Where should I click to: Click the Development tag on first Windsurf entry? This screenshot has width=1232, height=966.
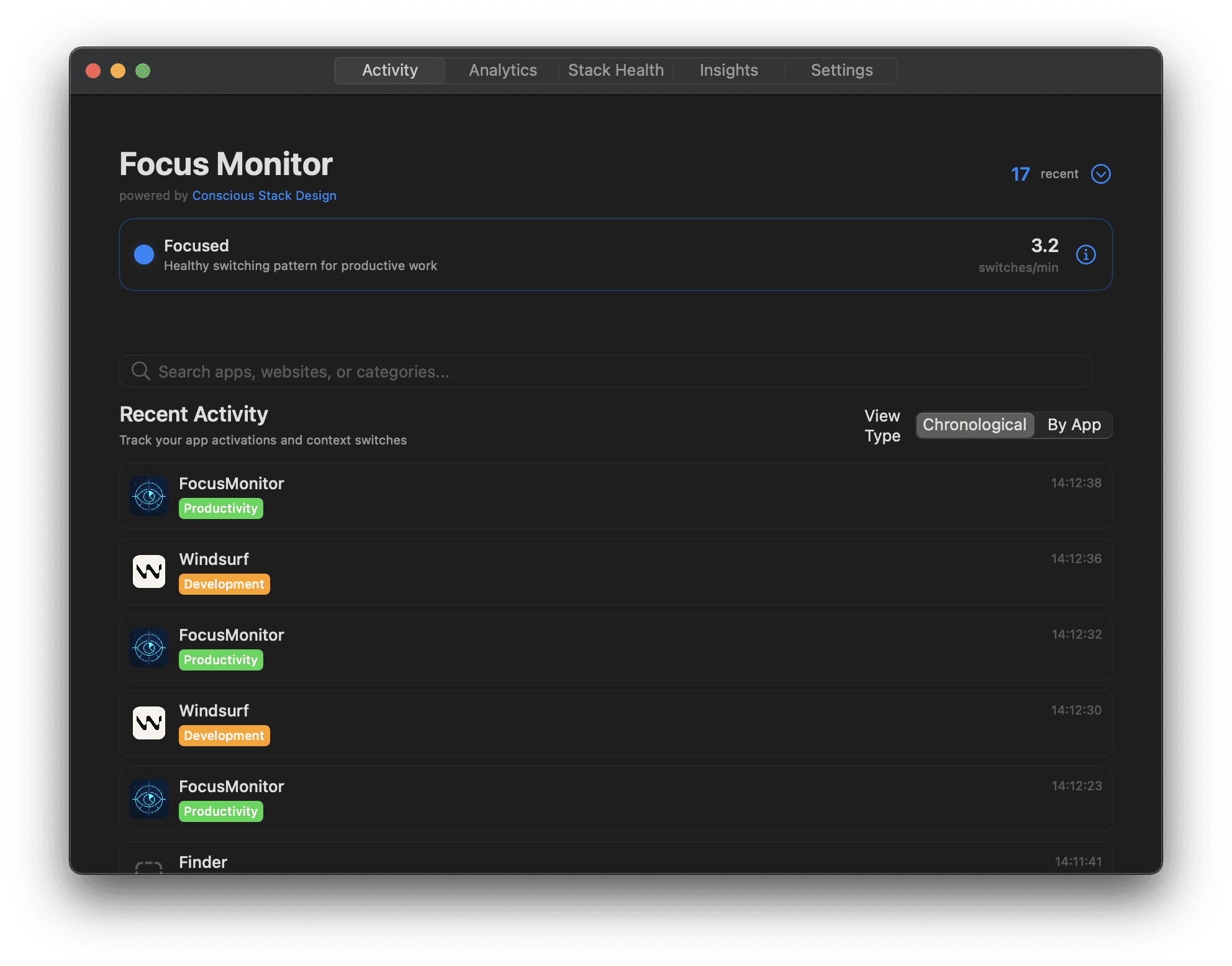click(224, 584)
